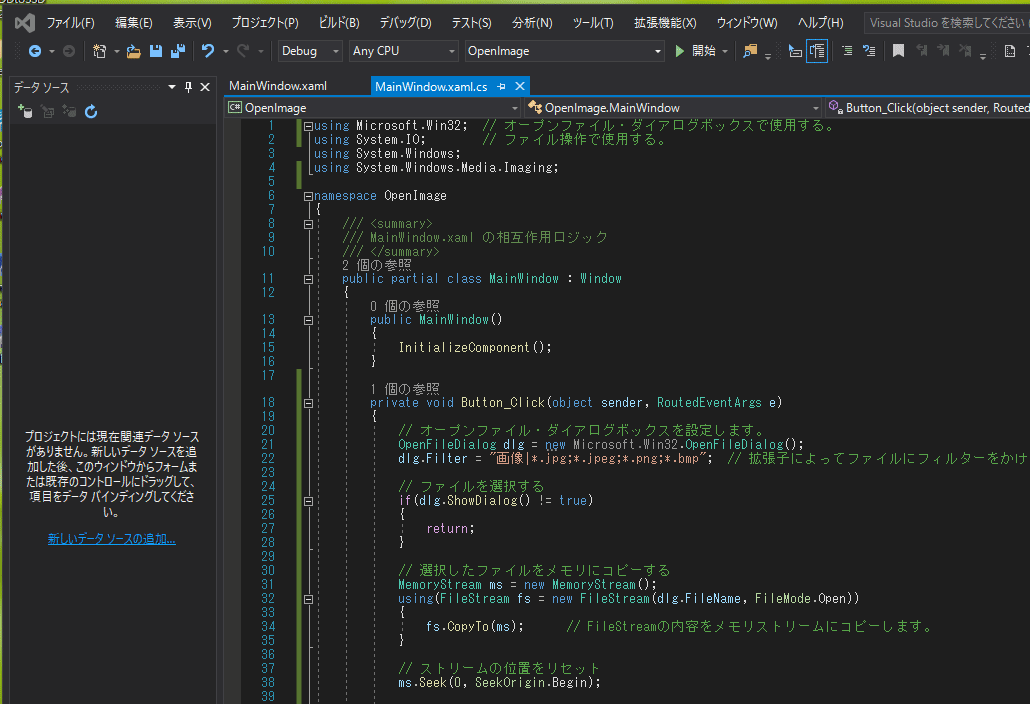Open the OpenImage startup project dropdown
Viewport: 1030px width, 704px height.
click(565, 51)
